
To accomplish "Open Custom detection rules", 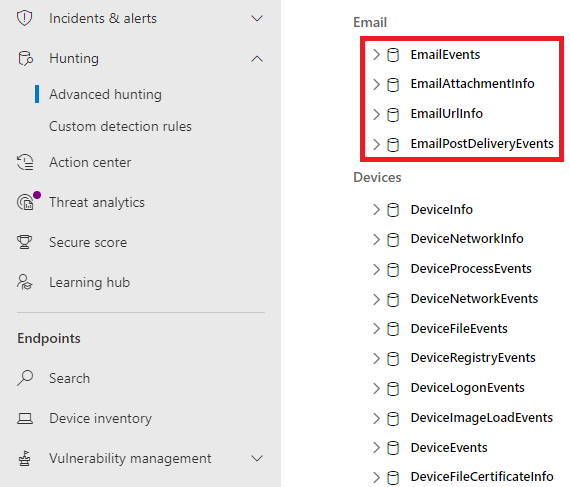I will 120,126.
